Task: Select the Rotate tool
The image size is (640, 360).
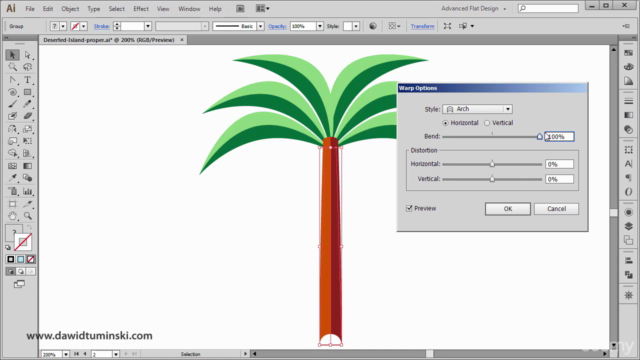Action: tap(12, 129)
